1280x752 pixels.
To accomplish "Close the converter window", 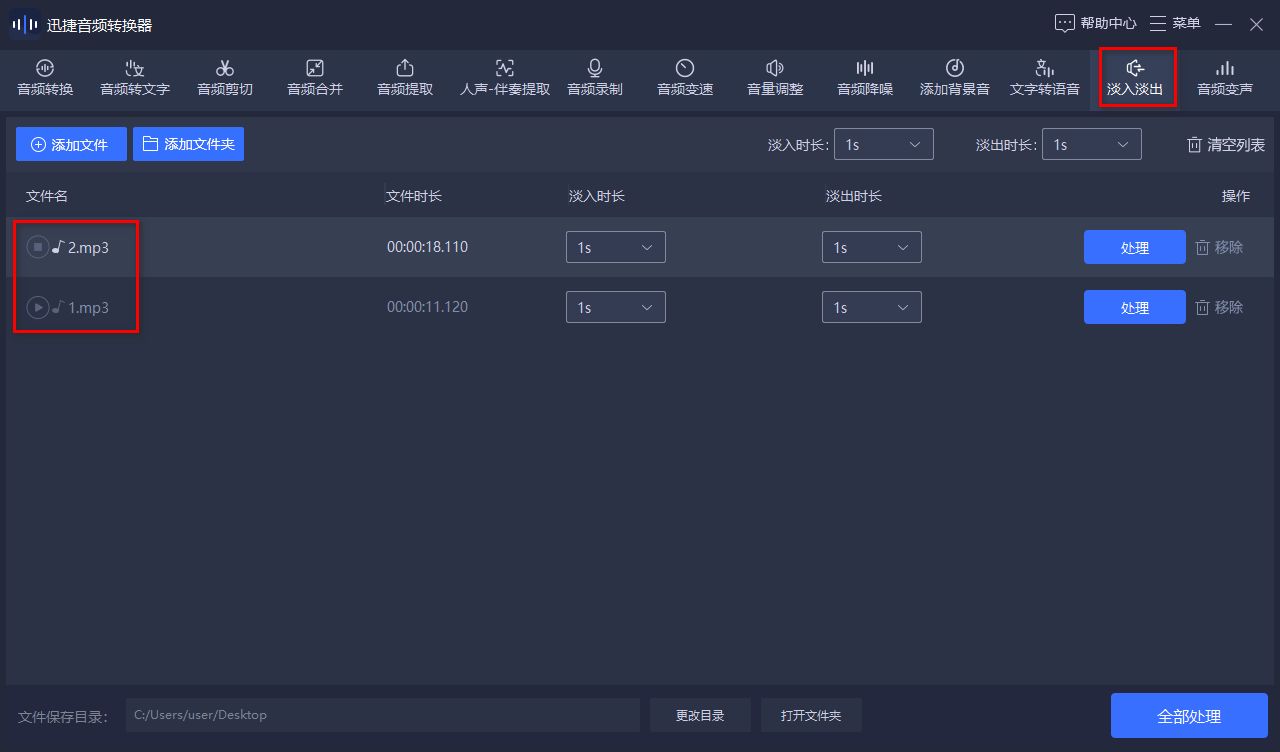I will click(x=1256, y=23).
